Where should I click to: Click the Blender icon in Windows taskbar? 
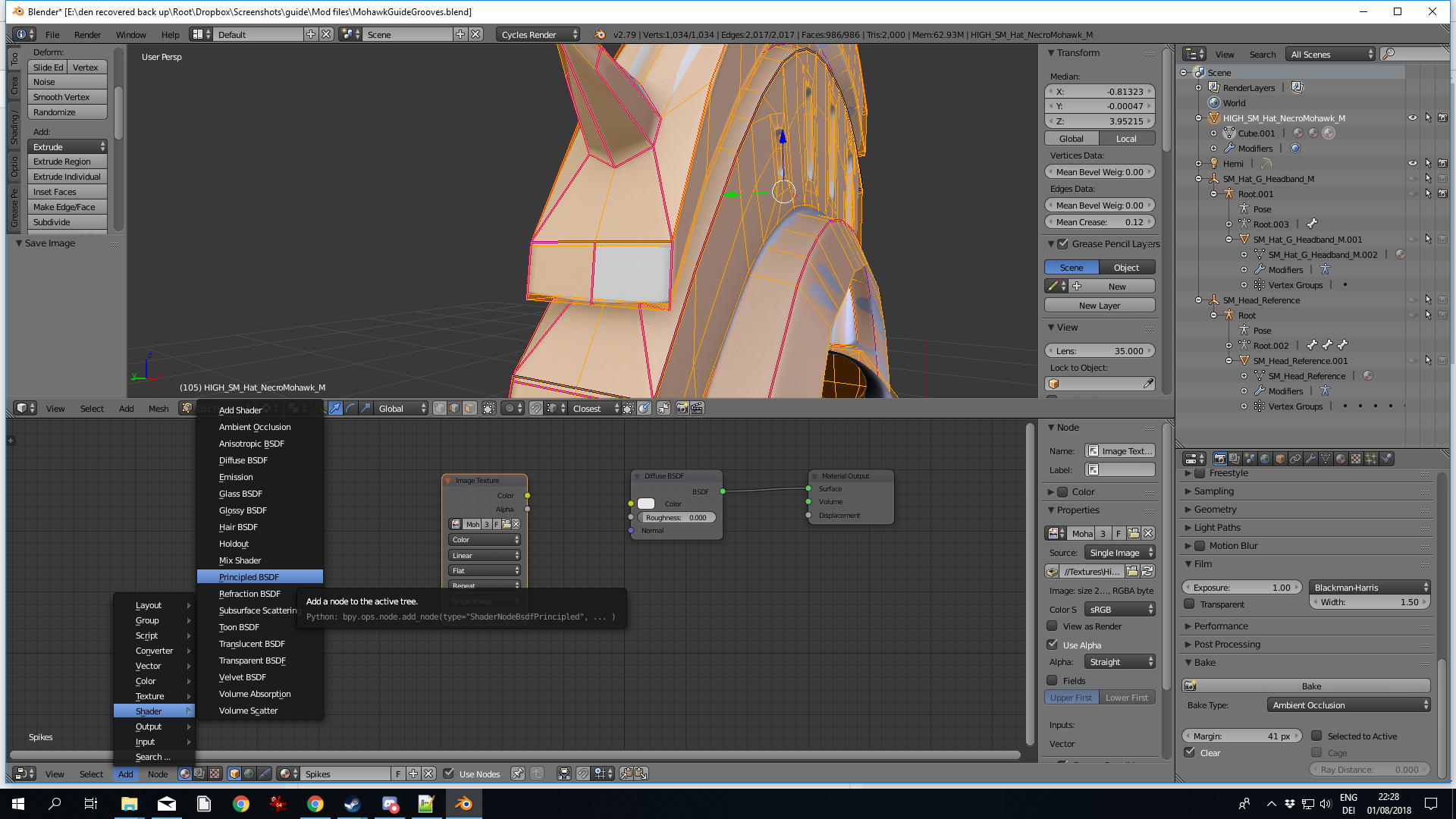(x=463, y=804)
